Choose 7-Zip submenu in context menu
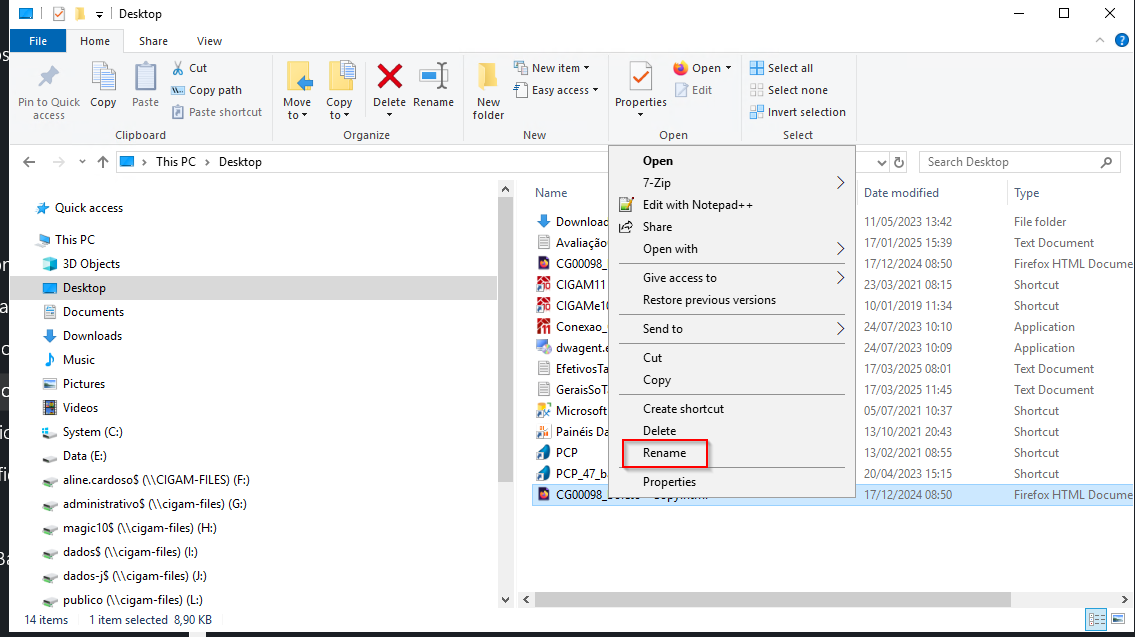Image resolution: width=1135 pixels, height=637 pixels. (x=732, y=183)
